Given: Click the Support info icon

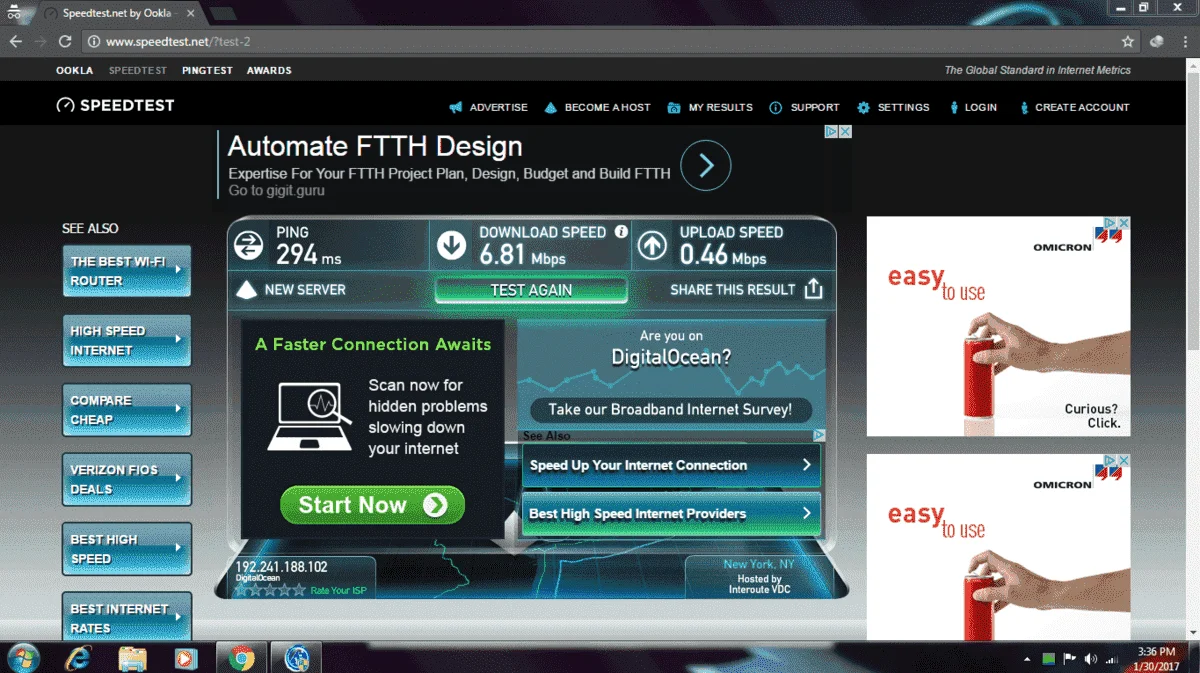Looking at the screenshot, I should (775, 107).
